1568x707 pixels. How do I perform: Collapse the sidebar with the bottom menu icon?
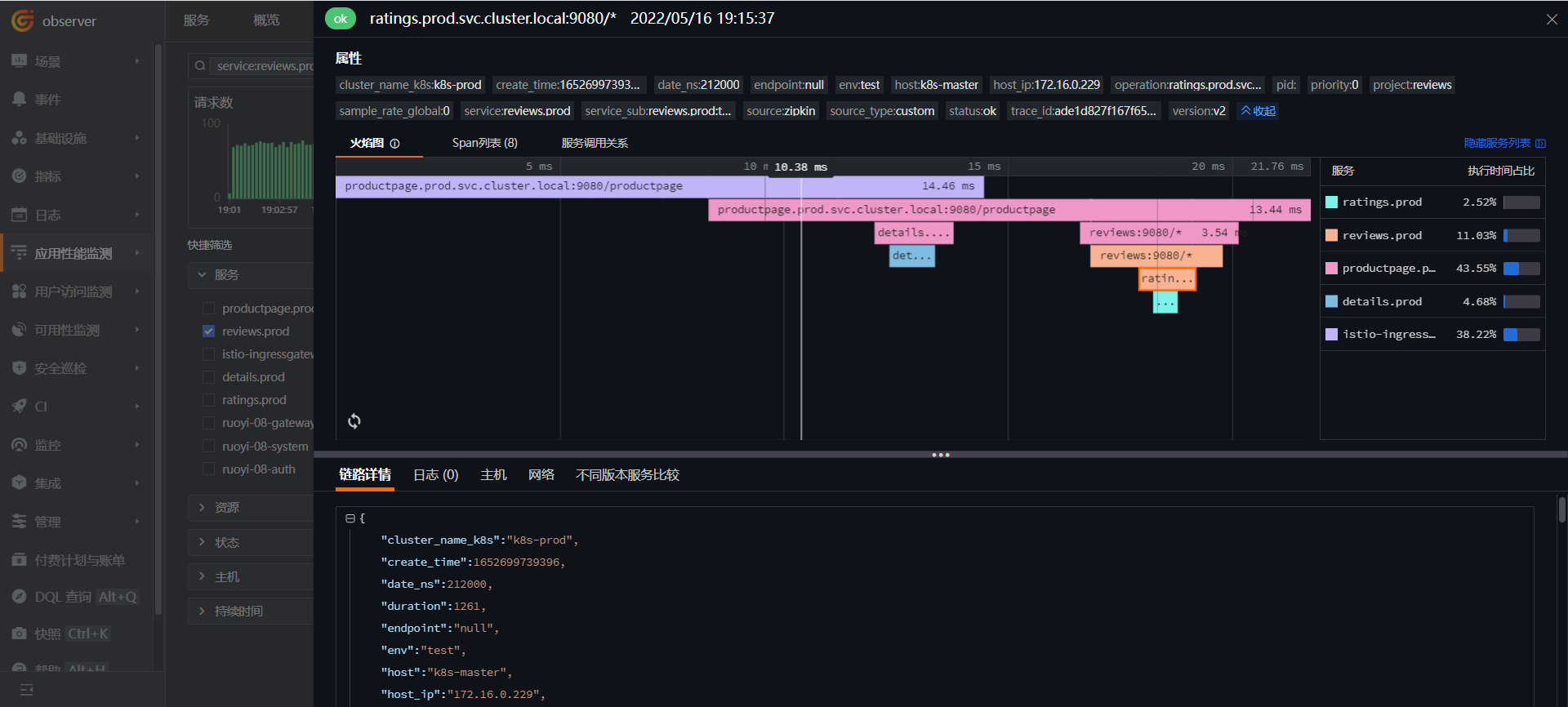[26, 690]
